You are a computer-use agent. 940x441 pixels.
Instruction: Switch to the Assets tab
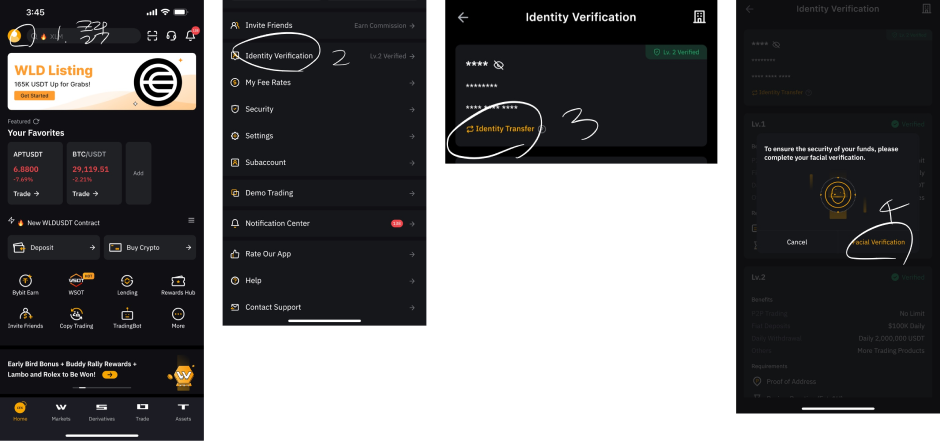coord(183,412)
